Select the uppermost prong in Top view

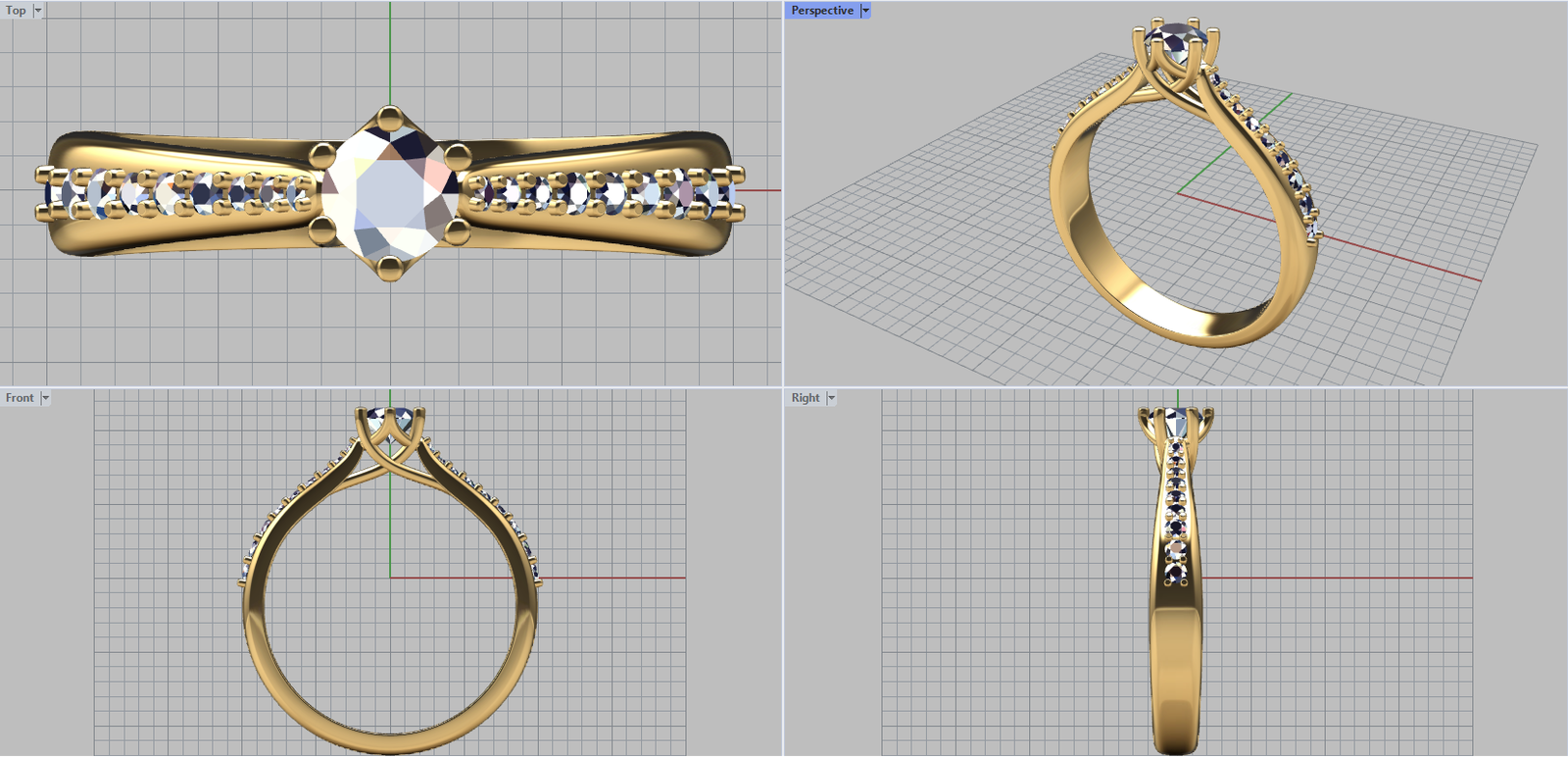tap(390, 120)
